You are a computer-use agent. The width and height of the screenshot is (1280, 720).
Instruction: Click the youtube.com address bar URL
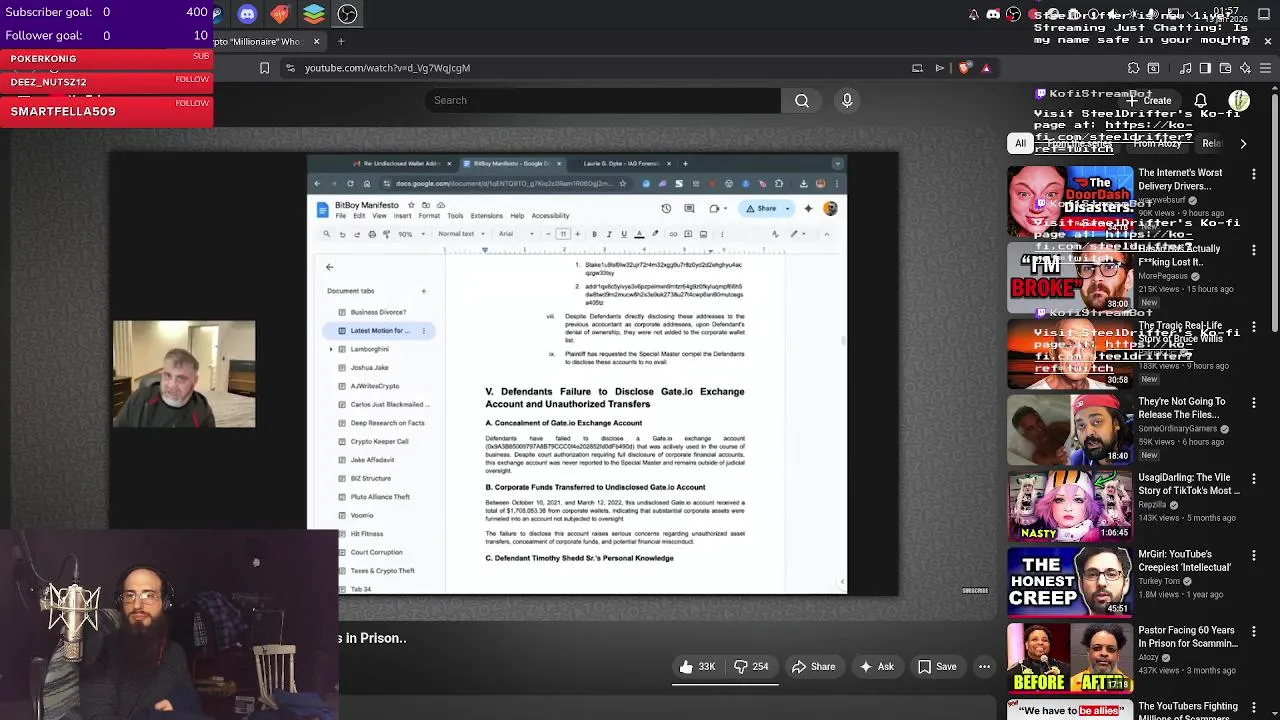[x=387, y=68]
